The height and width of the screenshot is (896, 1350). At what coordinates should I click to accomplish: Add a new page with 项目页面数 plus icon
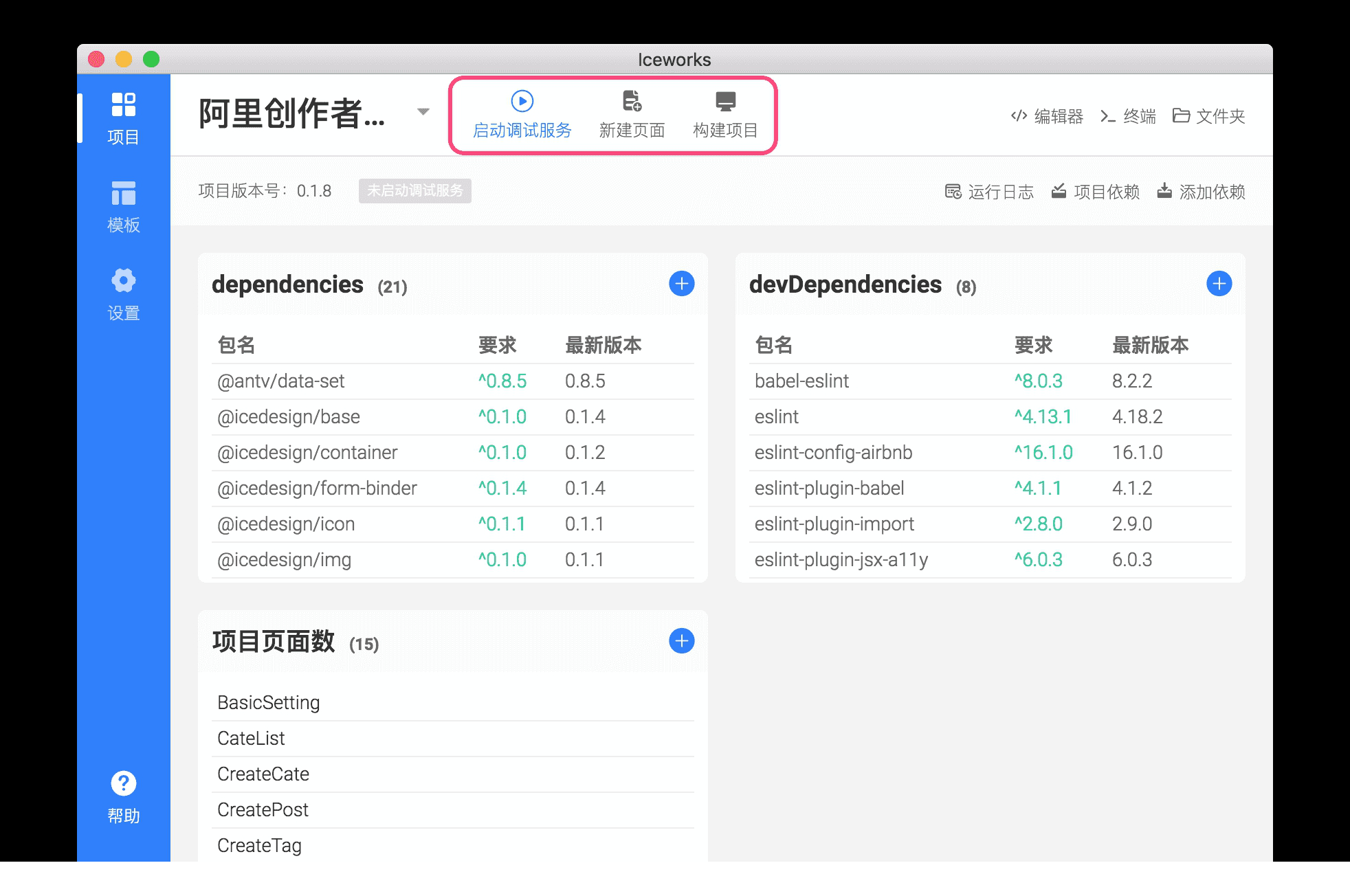click(682, 641)
